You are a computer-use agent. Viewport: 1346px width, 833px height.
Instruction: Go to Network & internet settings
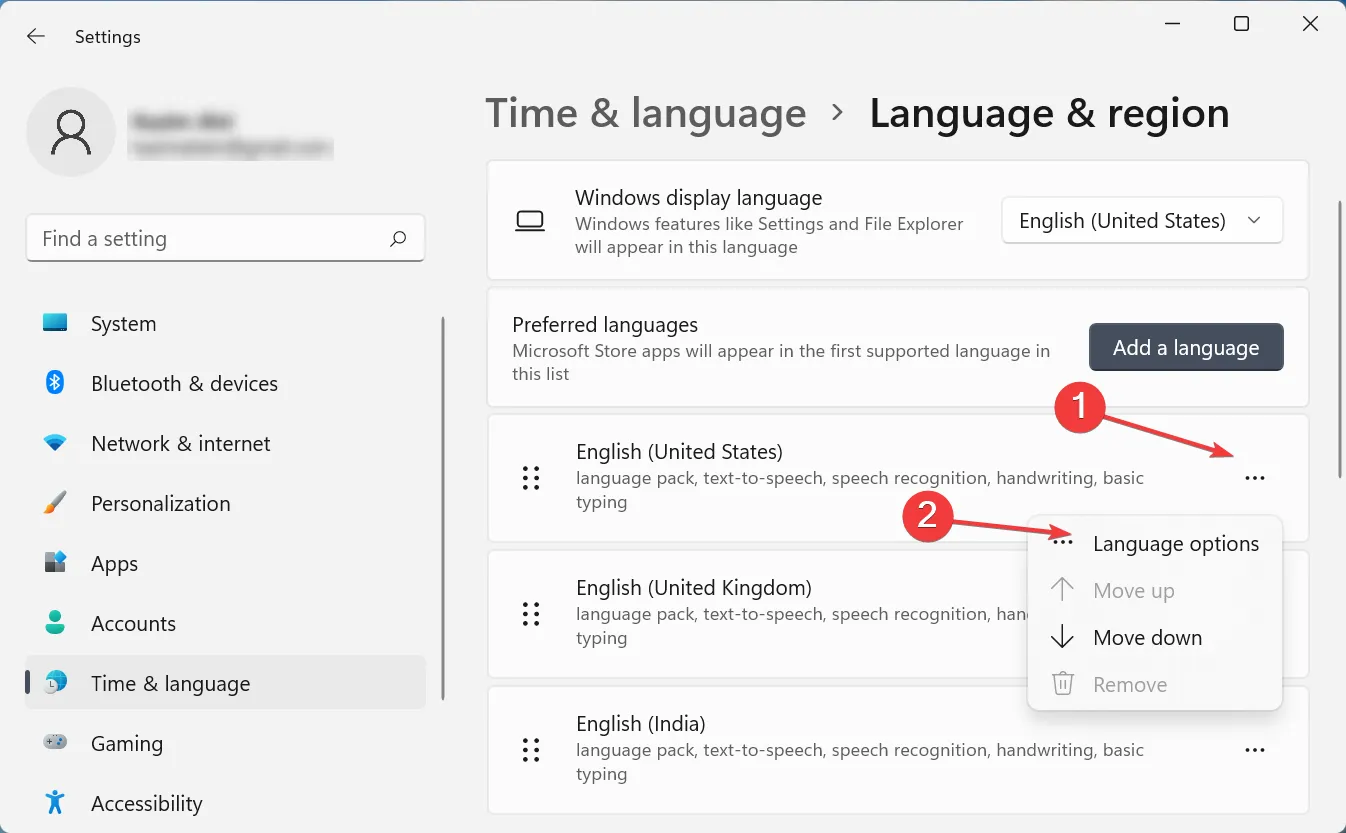tap(180, 444)
